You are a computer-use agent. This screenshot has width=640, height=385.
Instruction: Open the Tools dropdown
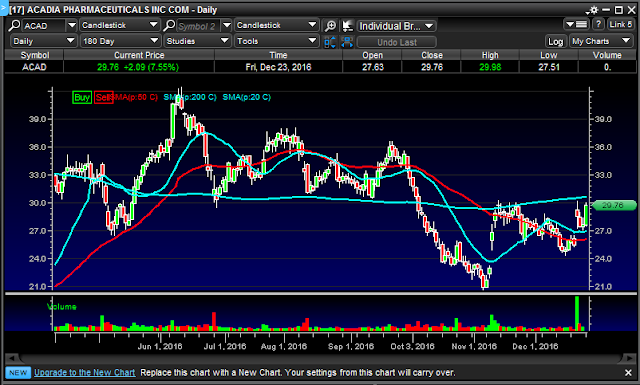click(x=277, y=41)
